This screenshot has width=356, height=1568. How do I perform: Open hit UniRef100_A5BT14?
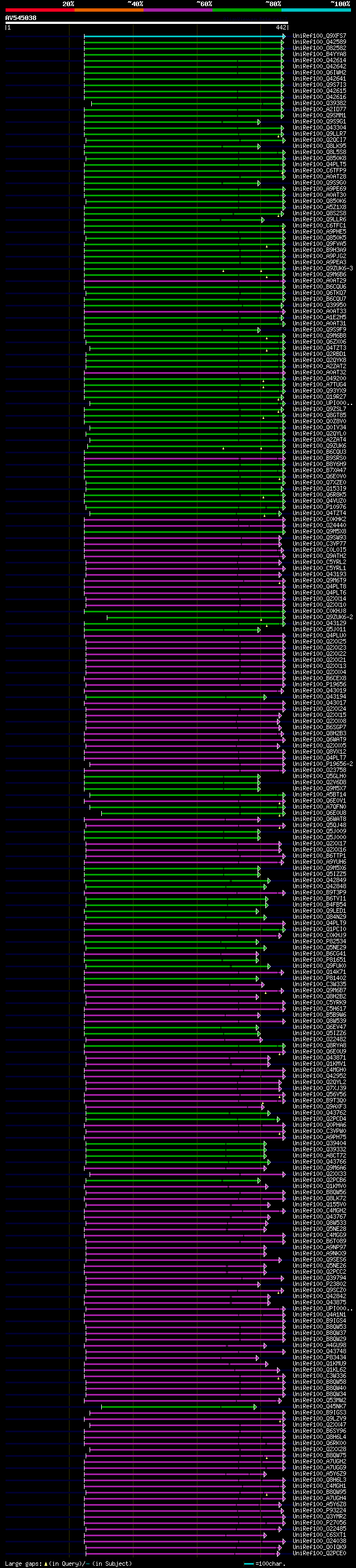pyautogui.click(x=319, y=795)
